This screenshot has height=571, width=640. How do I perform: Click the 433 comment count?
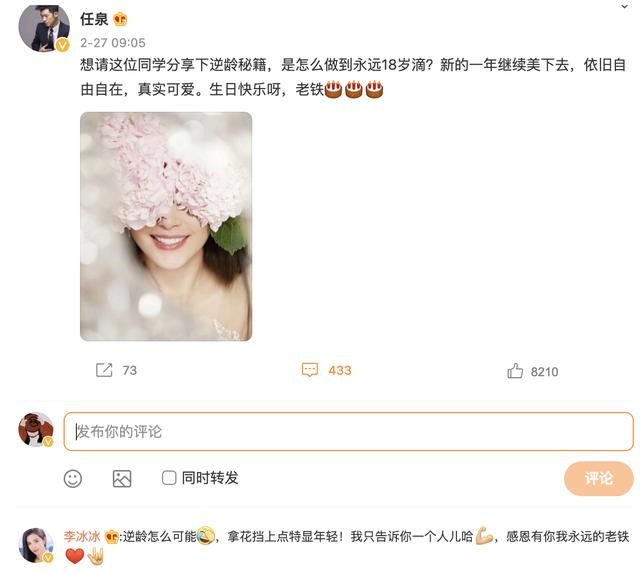pos(340,370)
